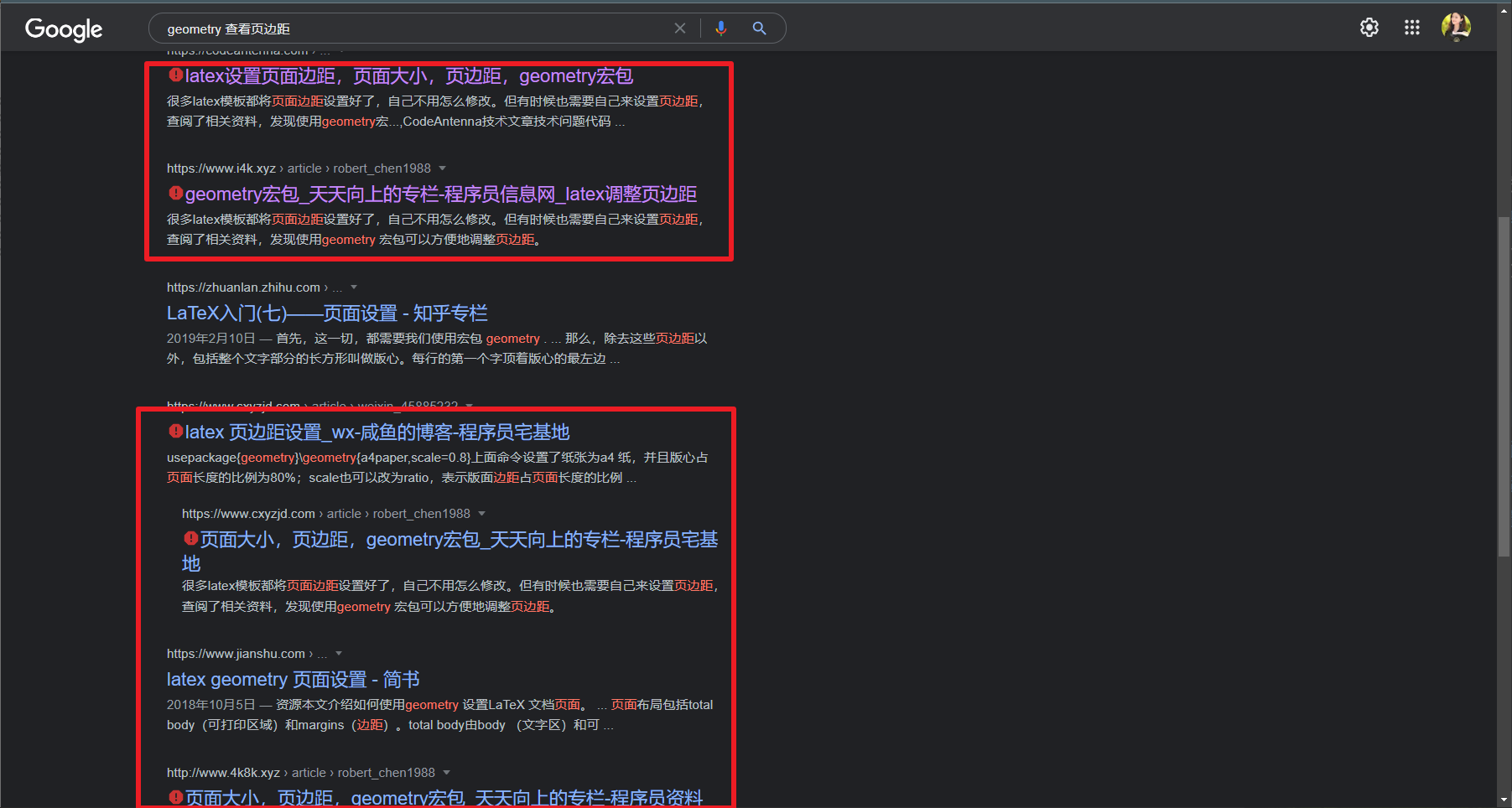Expand dropdown arrow next to zhuanlan.zhihu.com URL
The height and width of the screenshot is (808, 1512).
354,287
